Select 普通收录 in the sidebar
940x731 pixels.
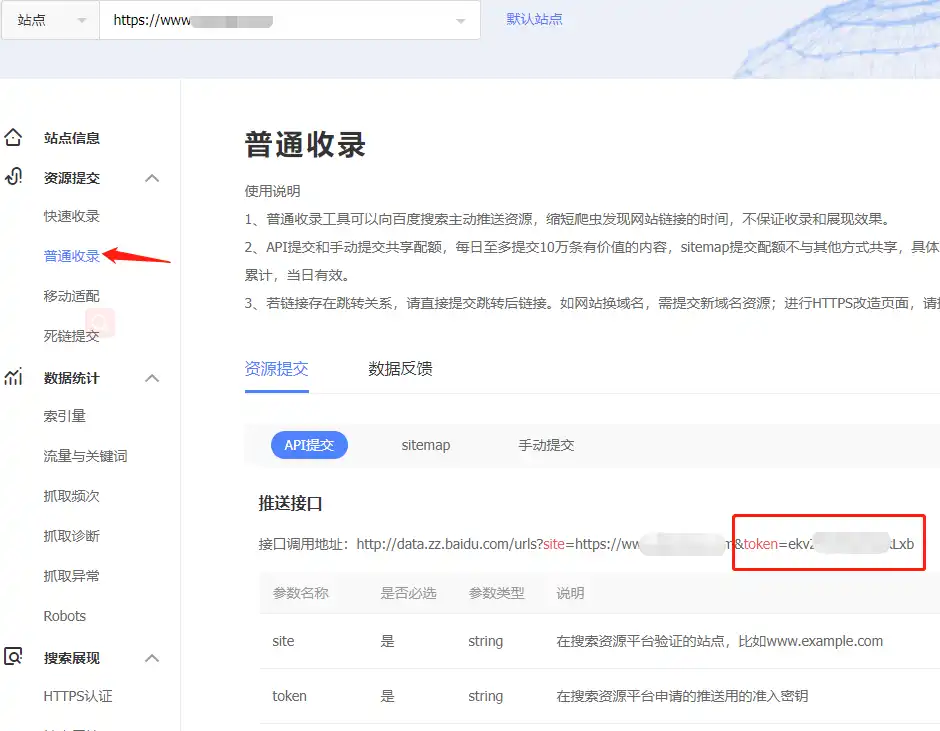71,256
